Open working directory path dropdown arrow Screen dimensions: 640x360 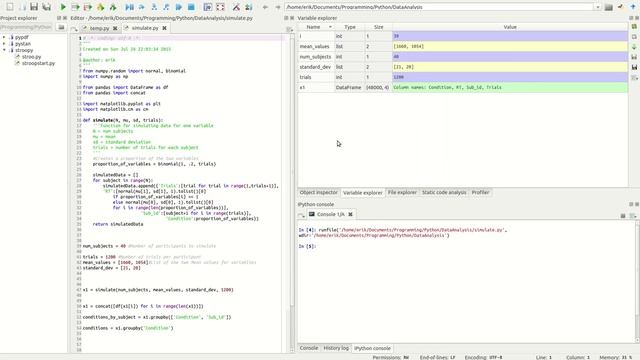pyautogui.click(x=598, y=7)
